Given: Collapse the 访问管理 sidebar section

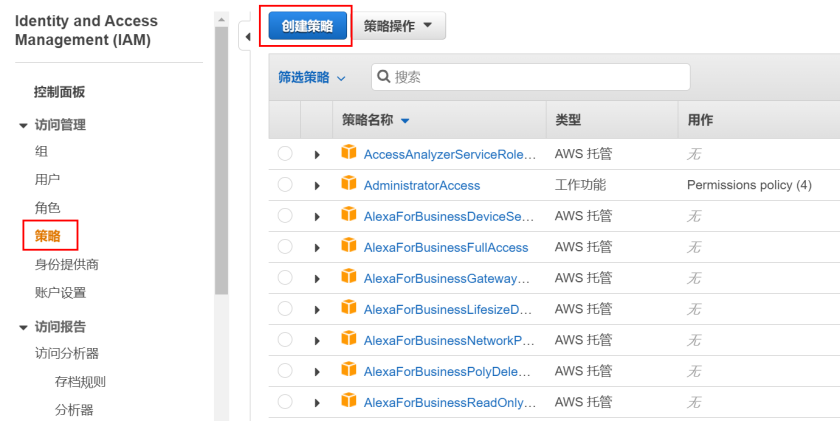Looking at the screenshot, I should [23, 126].
